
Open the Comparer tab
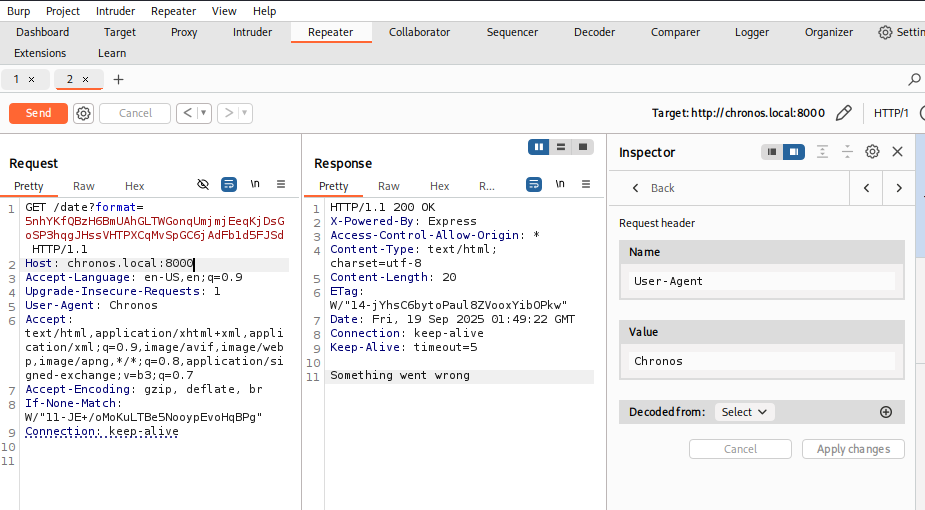tap(675, 32)
